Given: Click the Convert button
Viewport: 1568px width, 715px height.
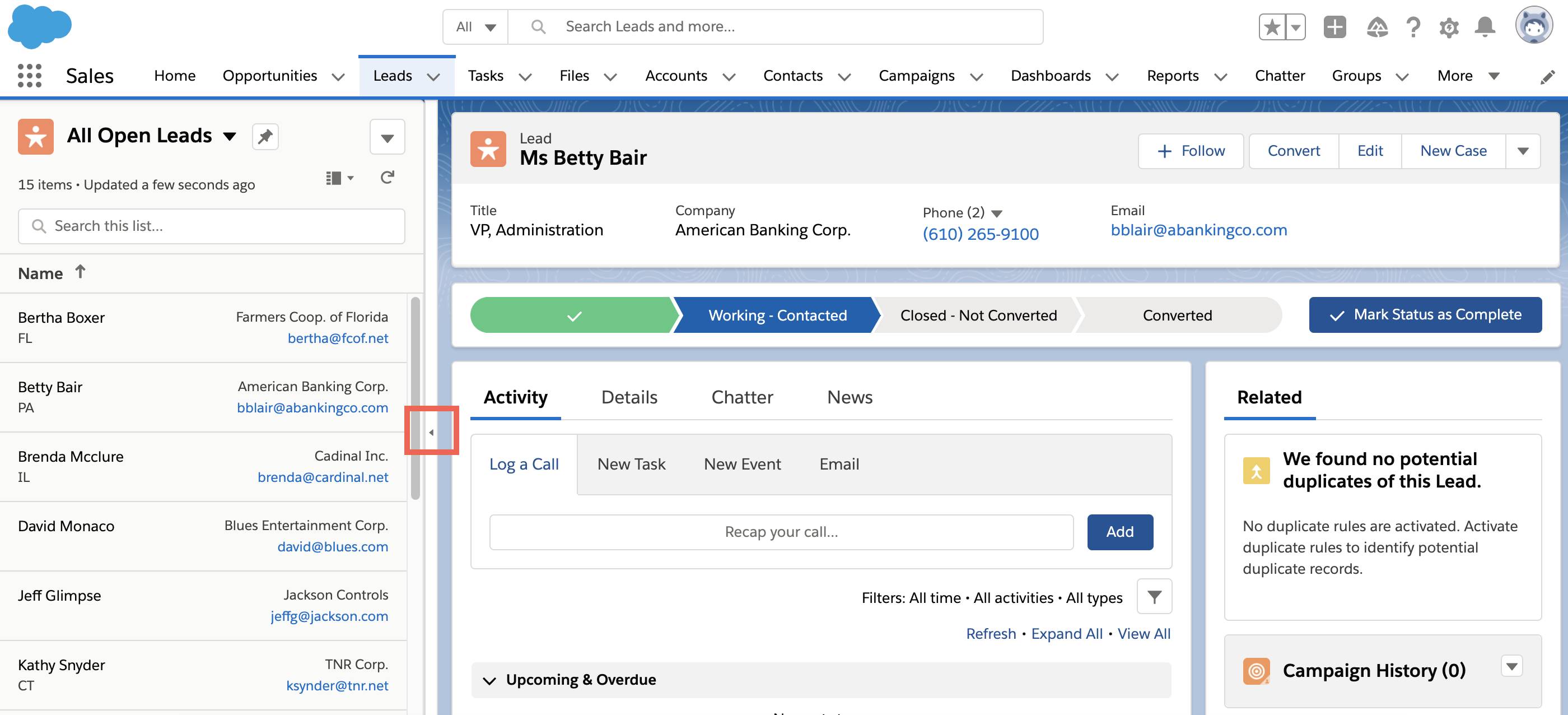Looking at the screenshot, I should coord(1294,151).
